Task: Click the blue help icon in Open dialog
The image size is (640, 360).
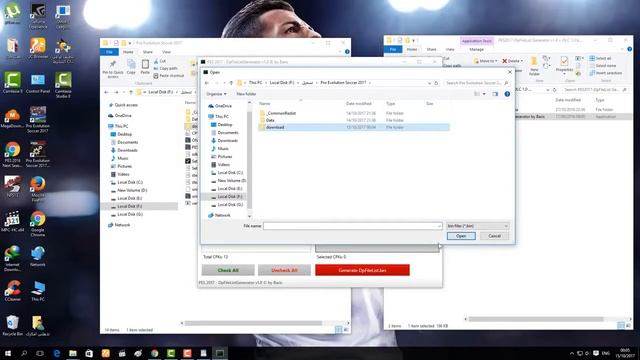Action: point(507,94)
